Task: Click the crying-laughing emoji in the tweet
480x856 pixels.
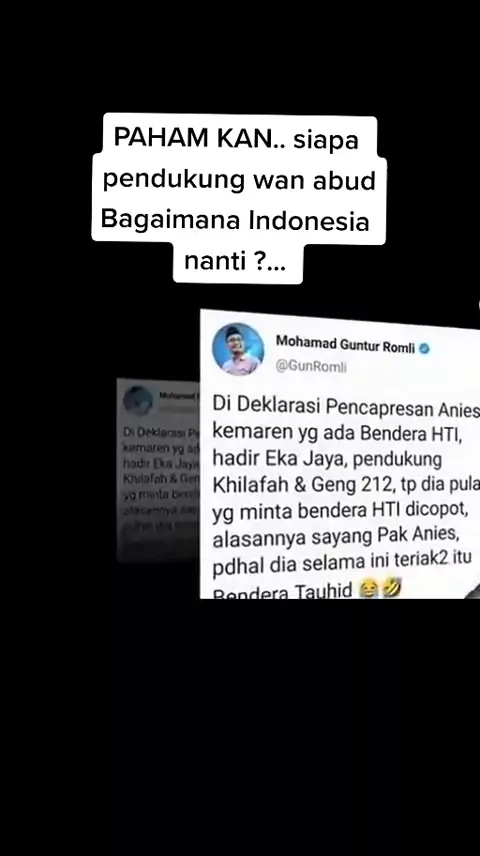Action: tap(370, 590)
